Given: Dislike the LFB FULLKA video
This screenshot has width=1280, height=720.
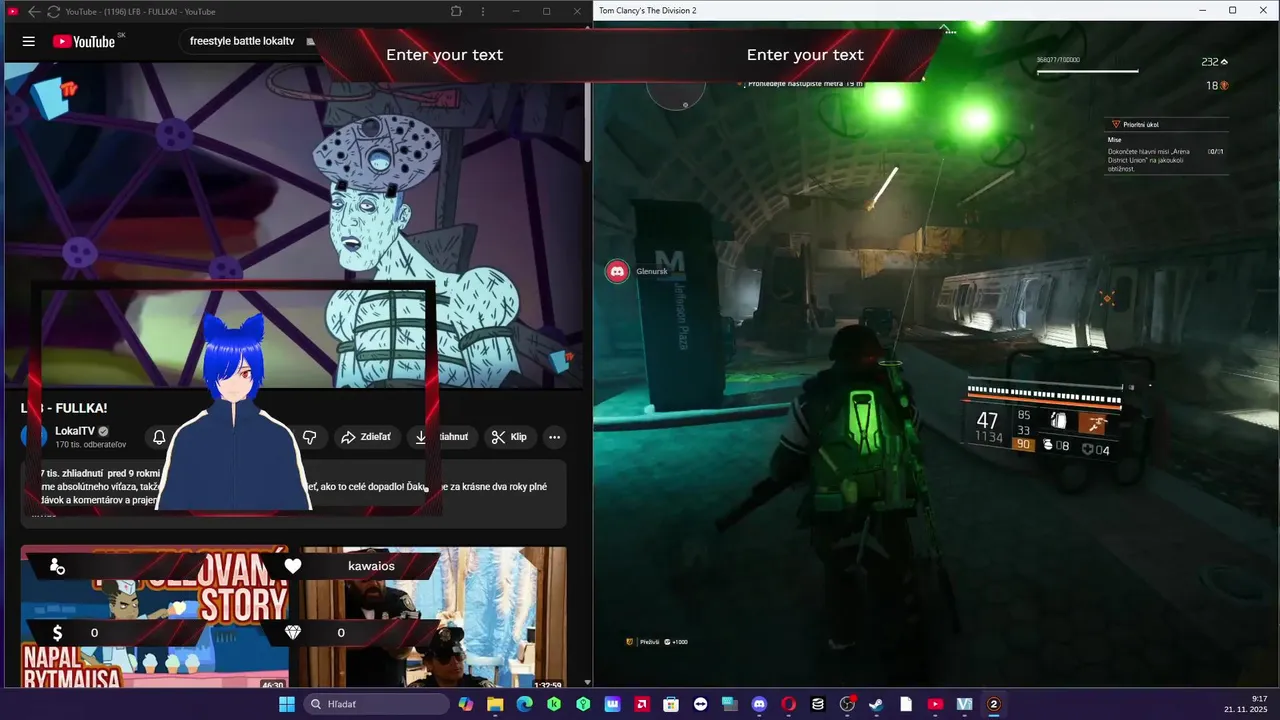Looking at the screenshot, I should point(310,437).
